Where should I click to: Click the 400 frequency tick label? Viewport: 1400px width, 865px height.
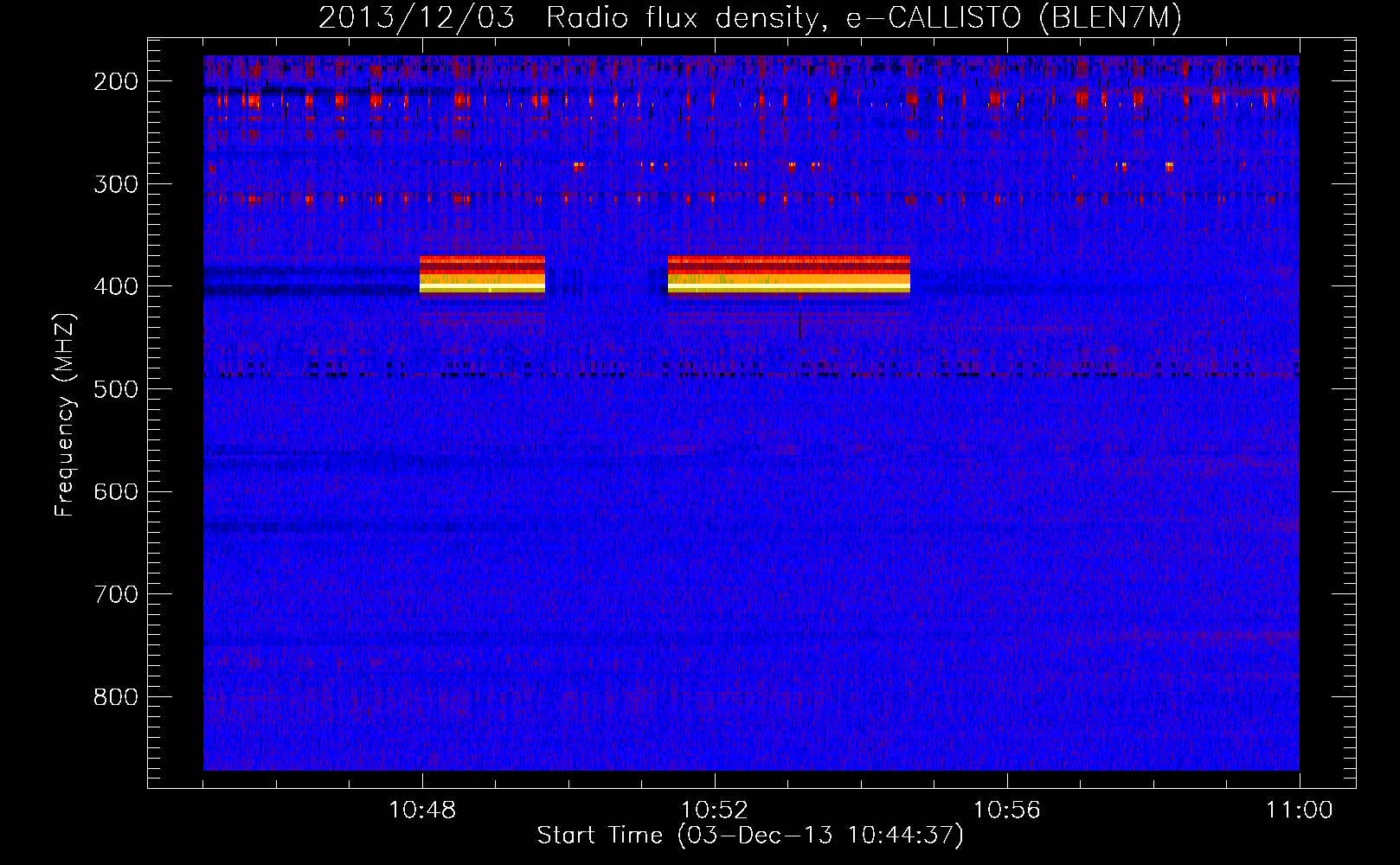tap(116, 286)
